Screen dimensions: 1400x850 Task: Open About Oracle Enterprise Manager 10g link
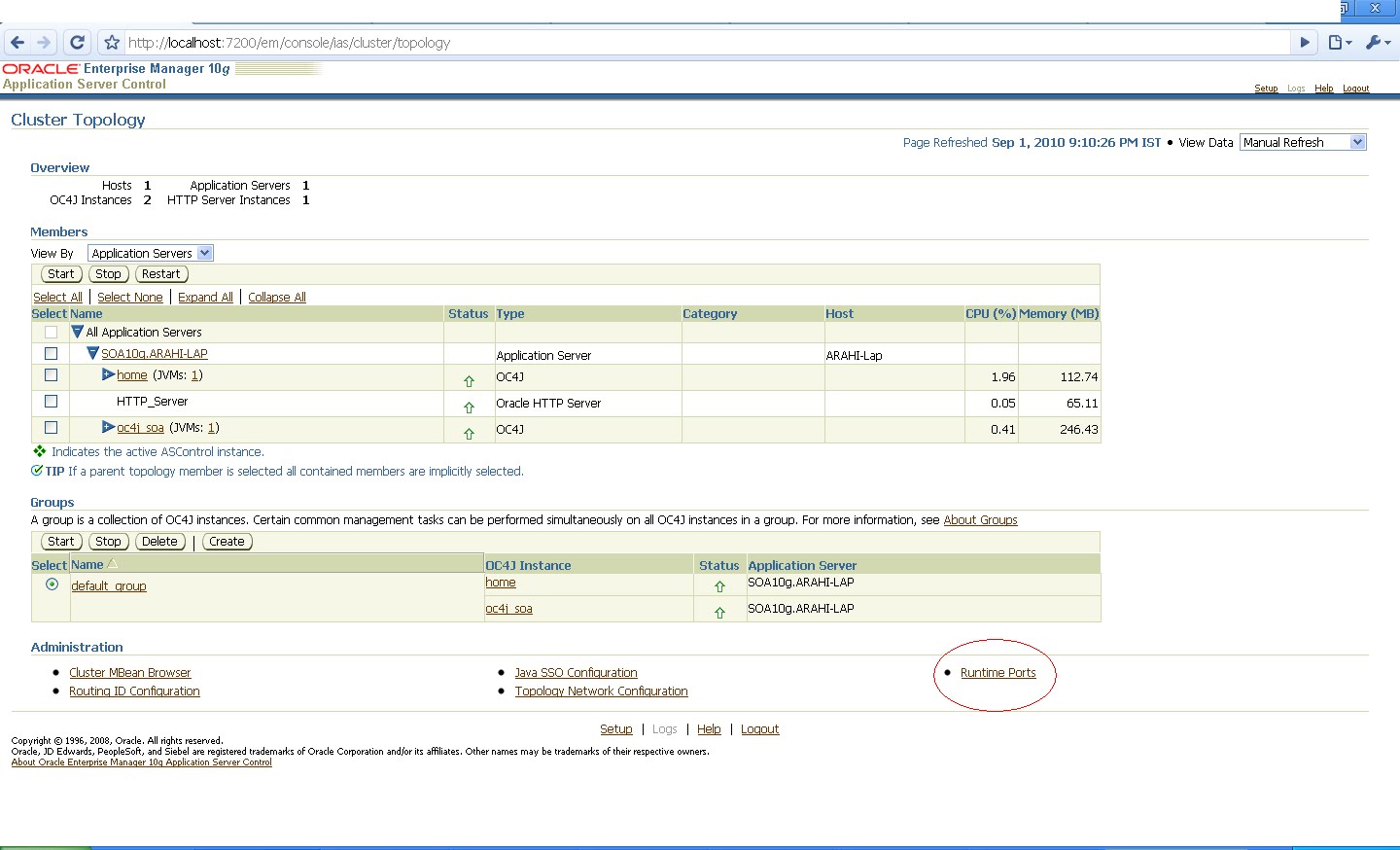(x=142, y=762)
